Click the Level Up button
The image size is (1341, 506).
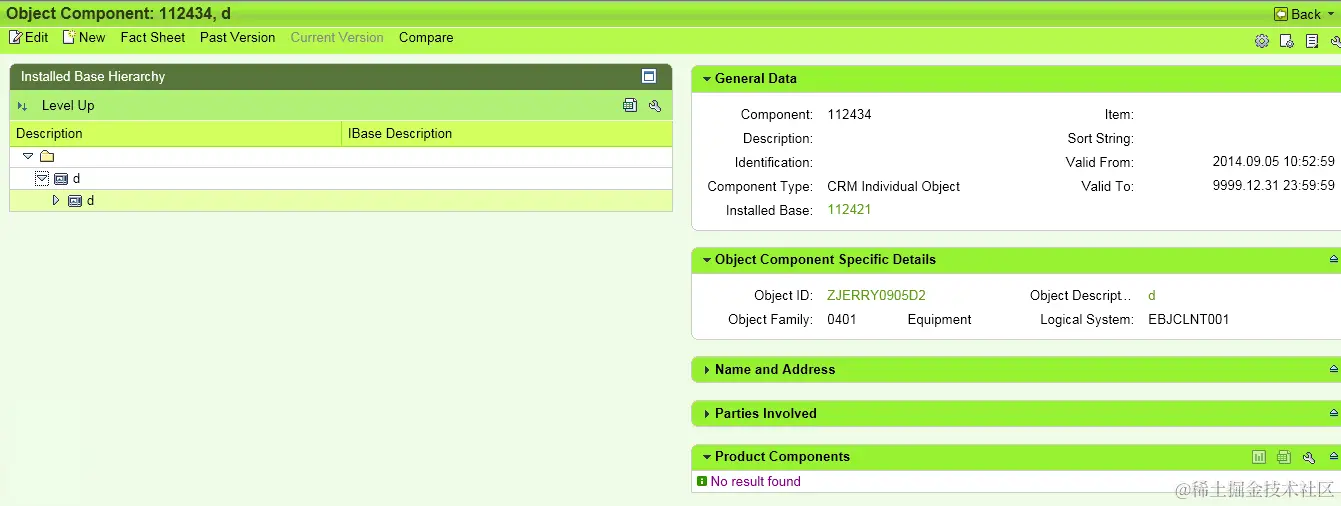pyautogui.click(x=68, y=105)
